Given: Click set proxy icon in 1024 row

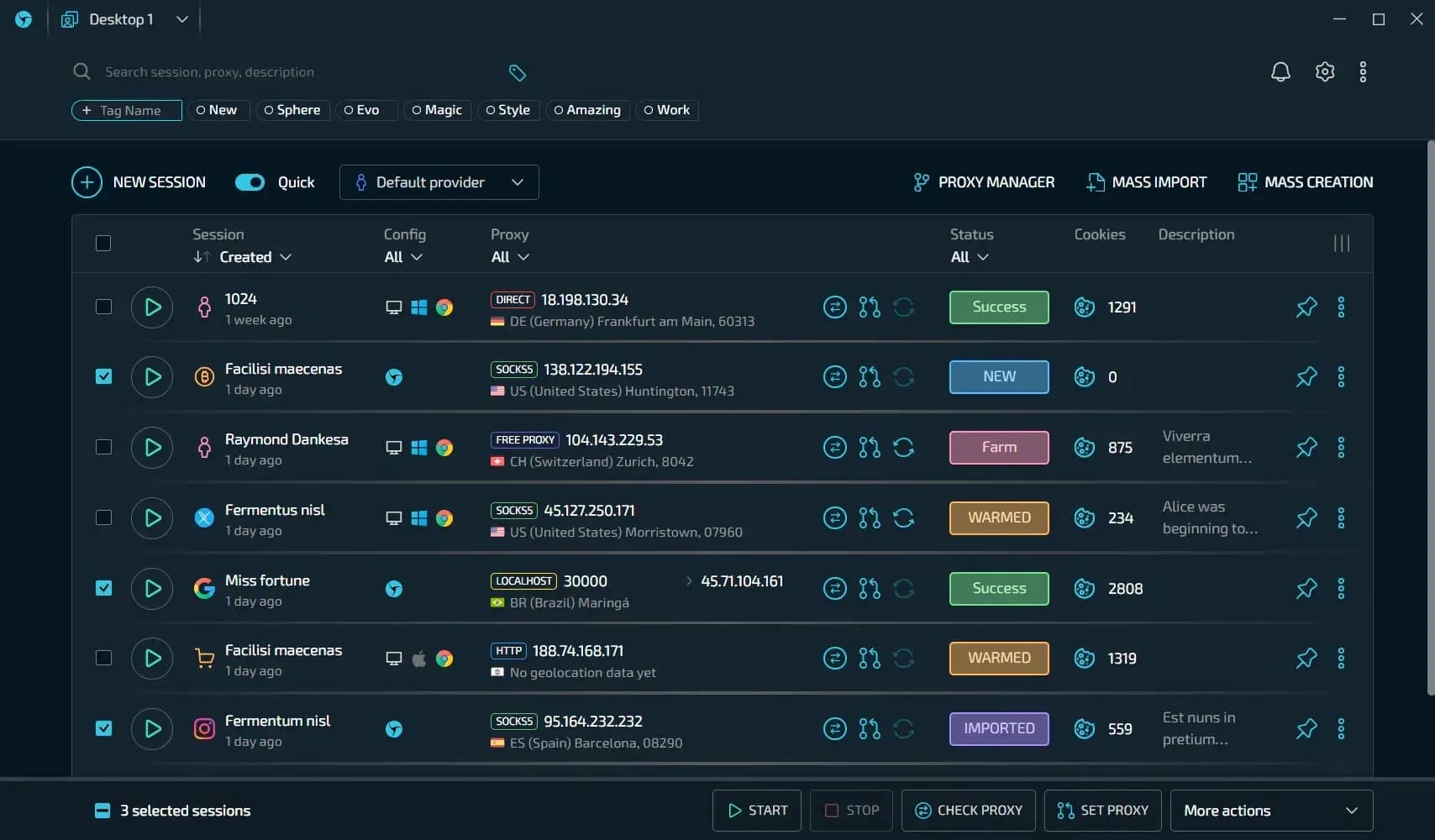Looking at the screenshot, I should click(x=870, y=307).
